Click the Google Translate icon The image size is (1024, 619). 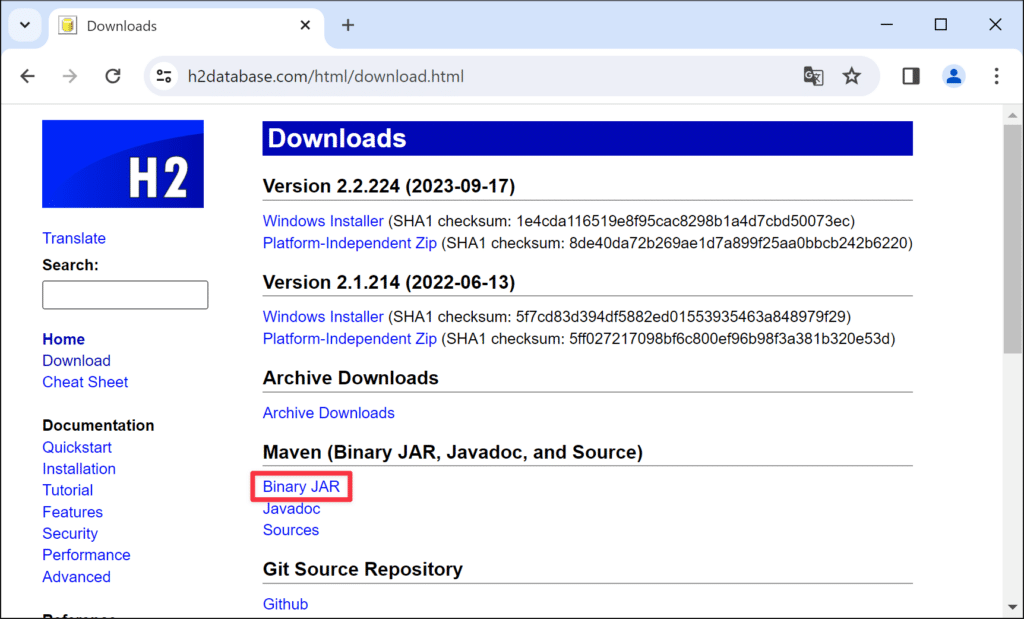813,76
